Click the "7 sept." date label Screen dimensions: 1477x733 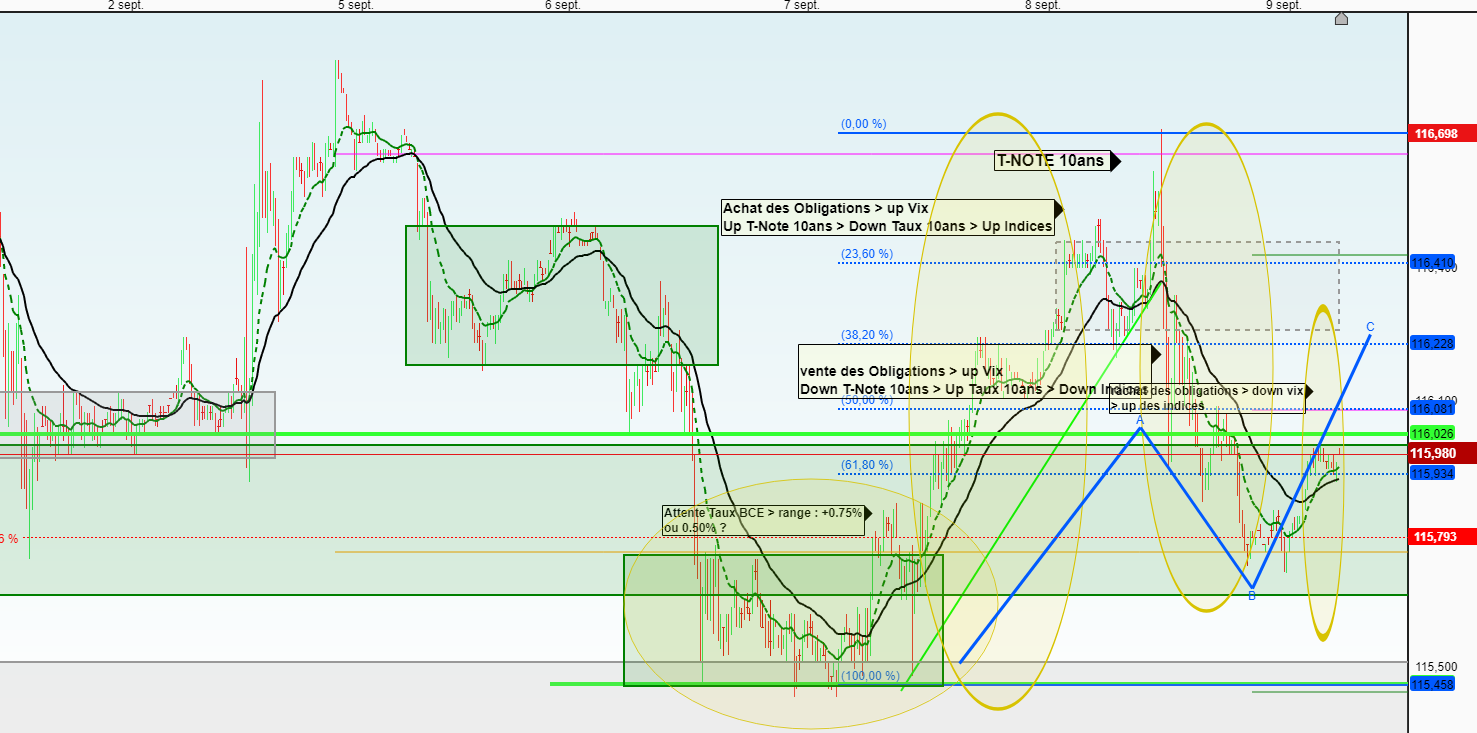tap(802, 6)
